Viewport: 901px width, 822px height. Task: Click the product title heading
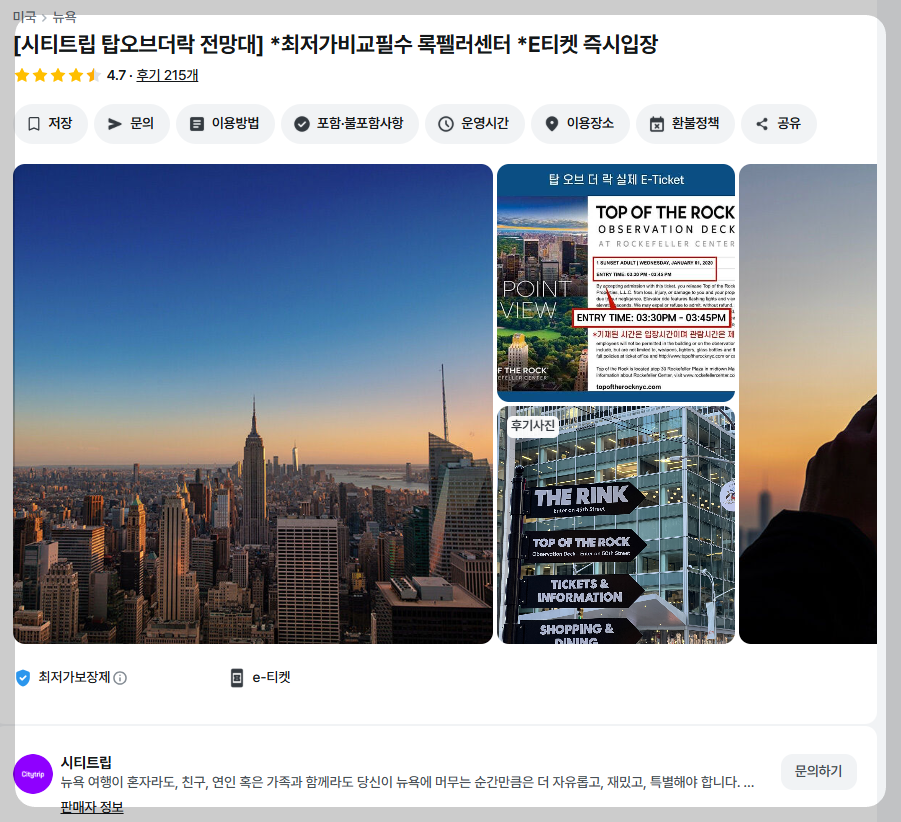coord(336,44)
